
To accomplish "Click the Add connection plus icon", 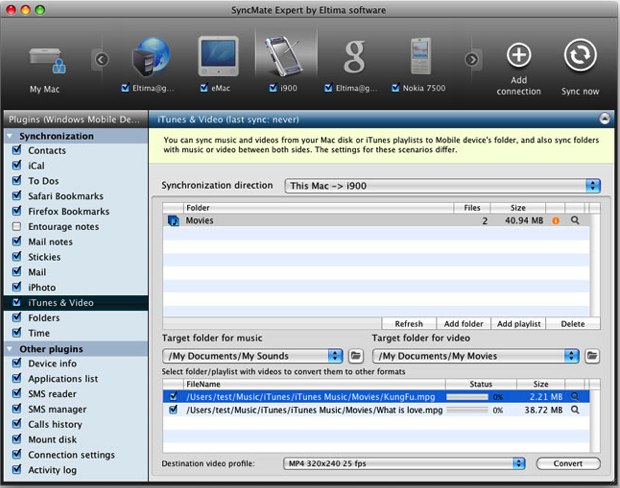I will click(519, 55).
